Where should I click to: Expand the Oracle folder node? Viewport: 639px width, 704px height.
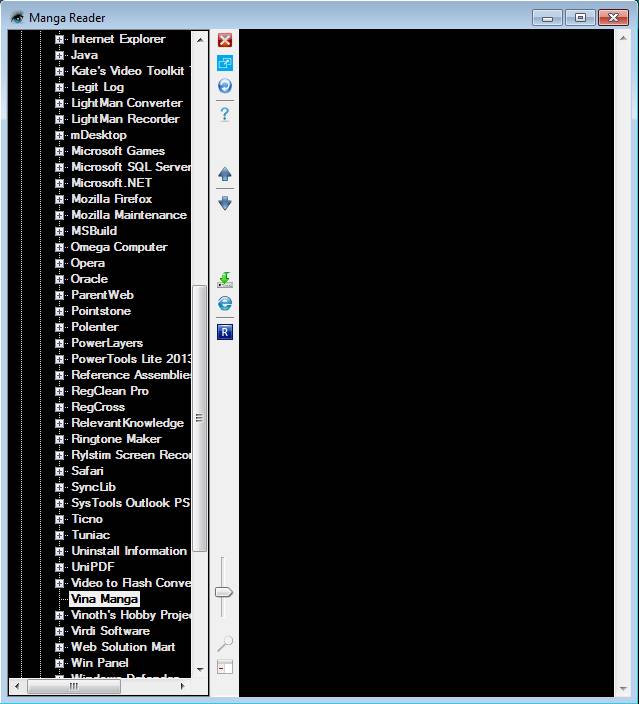point(59,279)
